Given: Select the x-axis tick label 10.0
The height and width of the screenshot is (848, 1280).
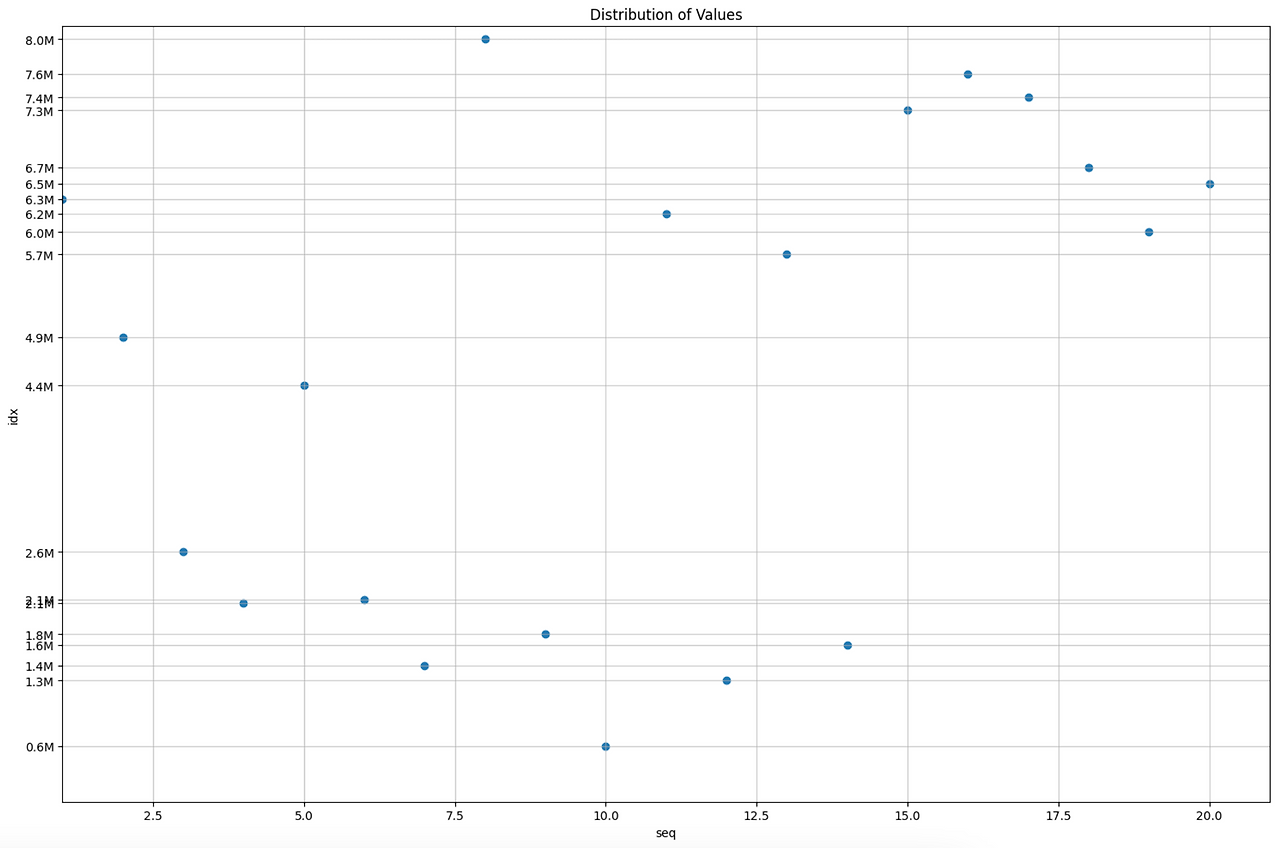Looking at the screenshot, I should [x=606, y=815].
